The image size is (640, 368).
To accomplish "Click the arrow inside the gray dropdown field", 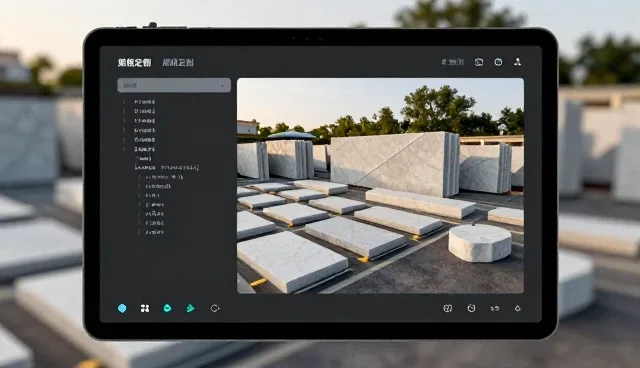I will point(222,86).
